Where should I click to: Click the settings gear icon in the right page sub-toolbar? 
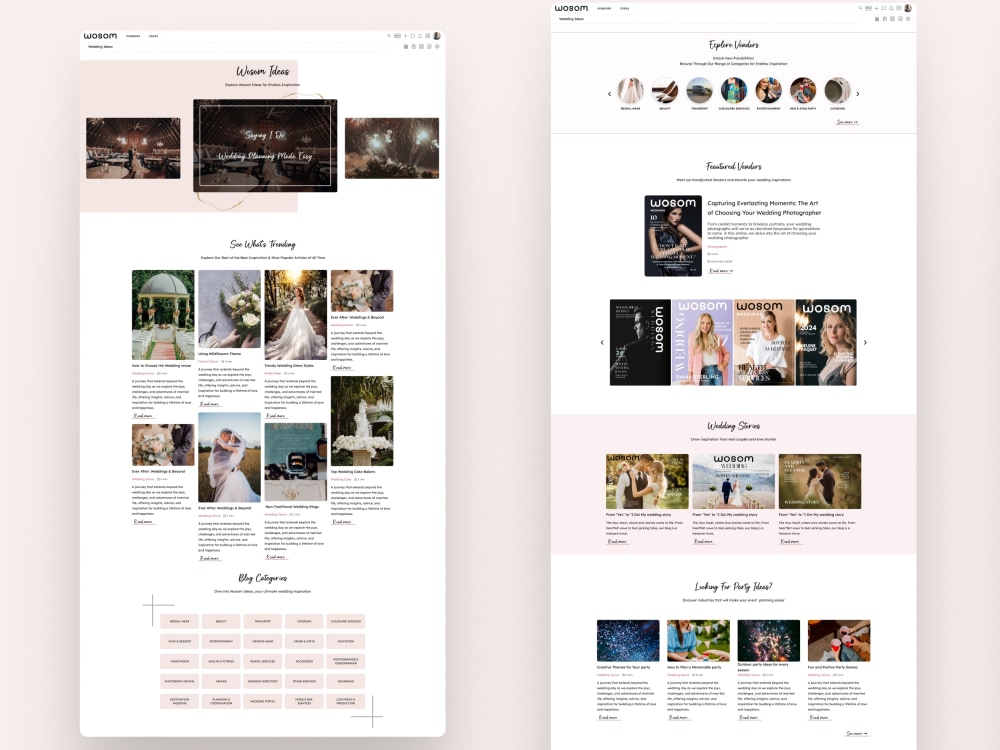908,18
